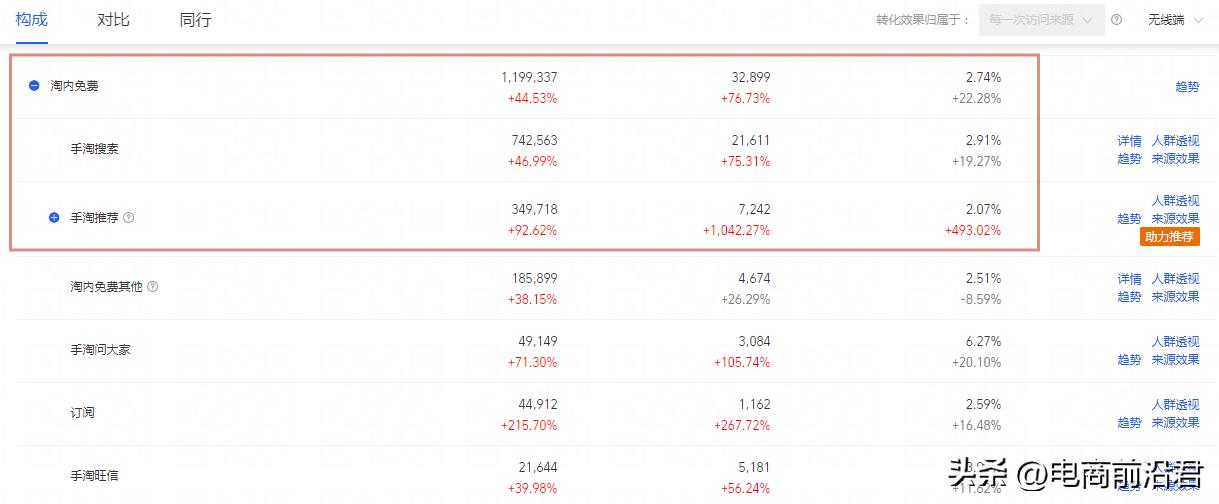Click the orange 助力推荐 button
The width and height of the screenshot is (1219, 504).
(x=1169, y=237)
